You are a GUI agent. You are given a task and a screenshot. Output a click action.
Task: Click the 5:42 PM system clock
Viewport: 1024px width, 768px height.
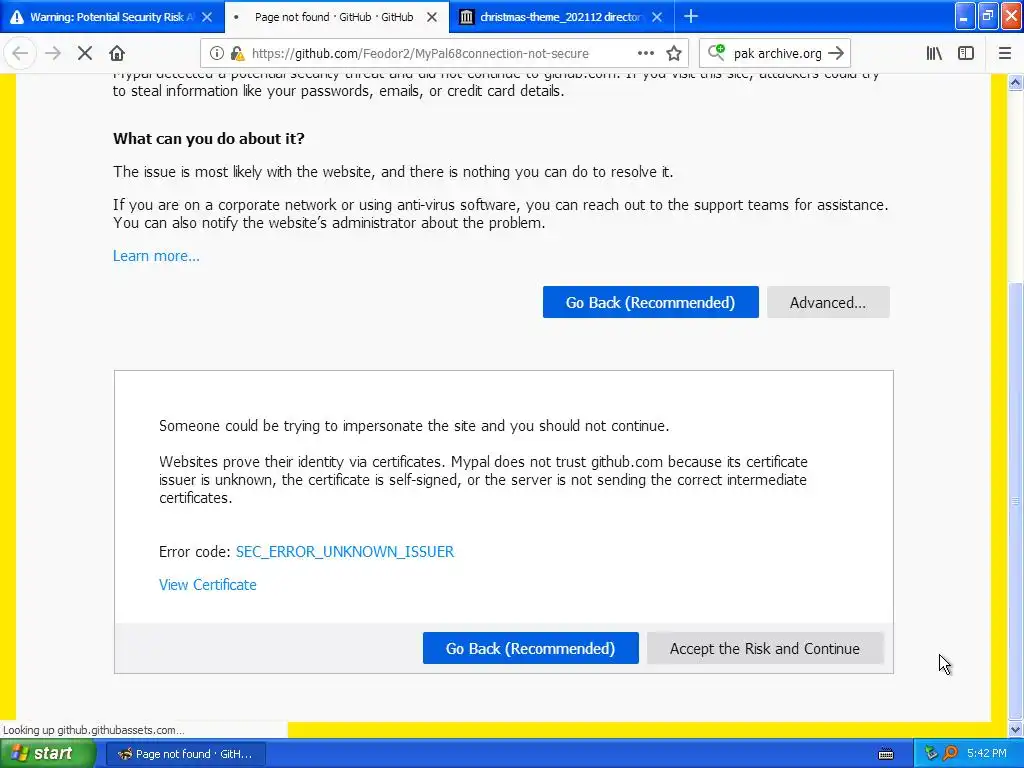(x=987, y=754)
